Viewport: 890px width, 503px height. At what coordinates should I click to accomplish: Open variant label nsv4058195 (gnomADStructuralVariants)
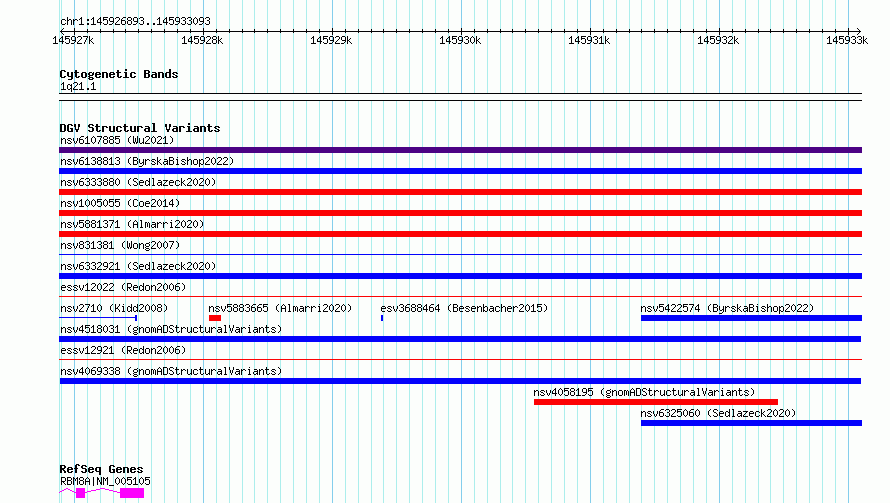[x=644, y=392]
